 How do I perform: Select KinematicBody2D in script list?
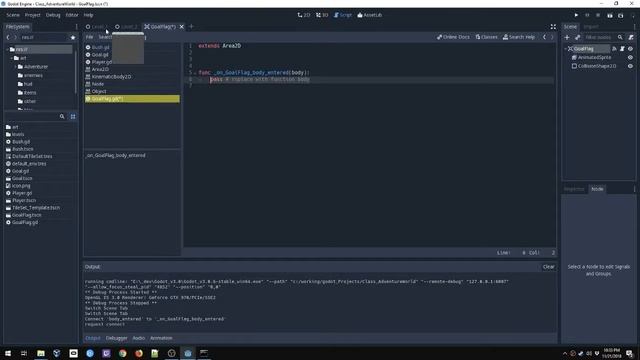(132, 77)
